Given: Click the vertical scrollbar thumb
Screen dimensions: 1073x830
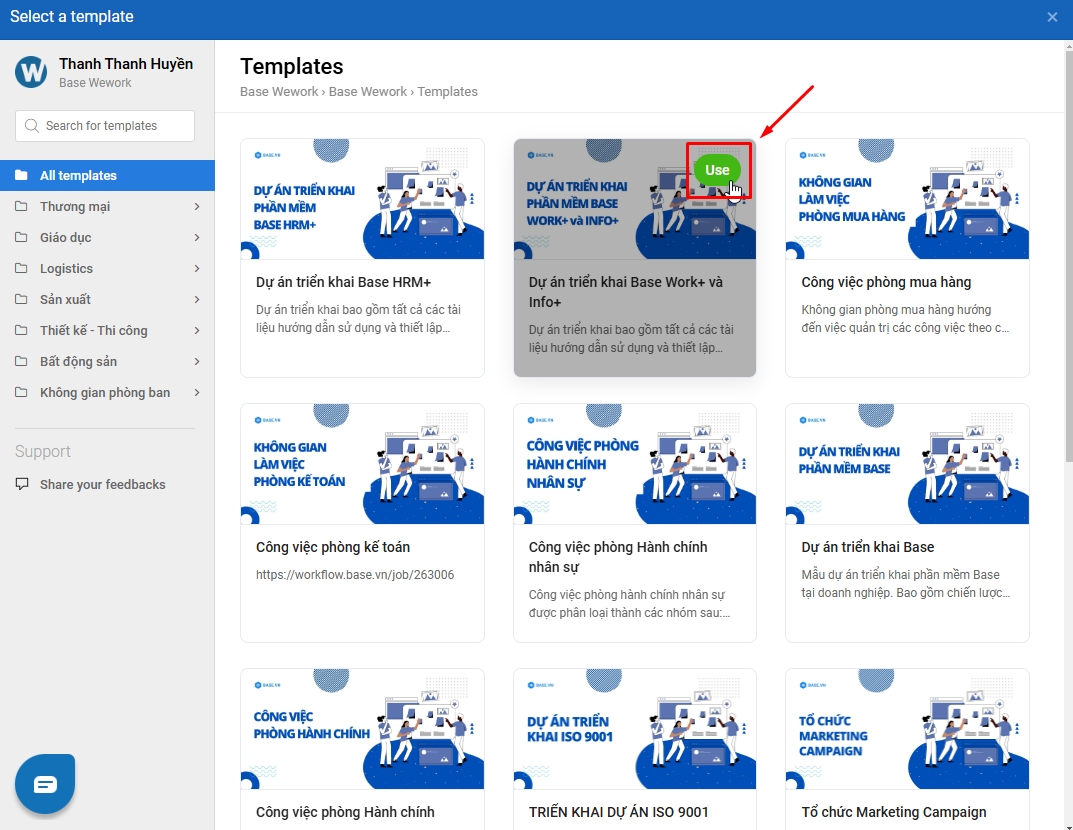Looking at the screenshot, I should click(1069, 257).
